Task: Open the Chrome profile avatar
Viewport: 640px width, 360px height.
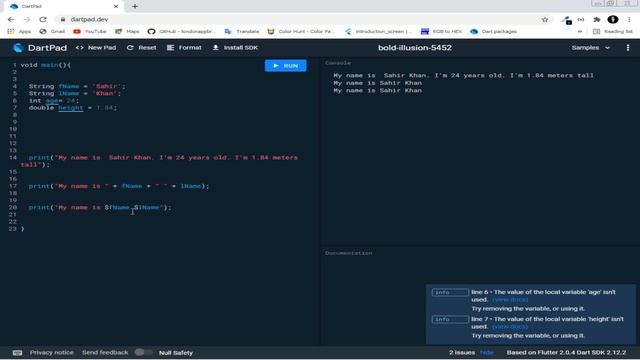Action: 613,19
